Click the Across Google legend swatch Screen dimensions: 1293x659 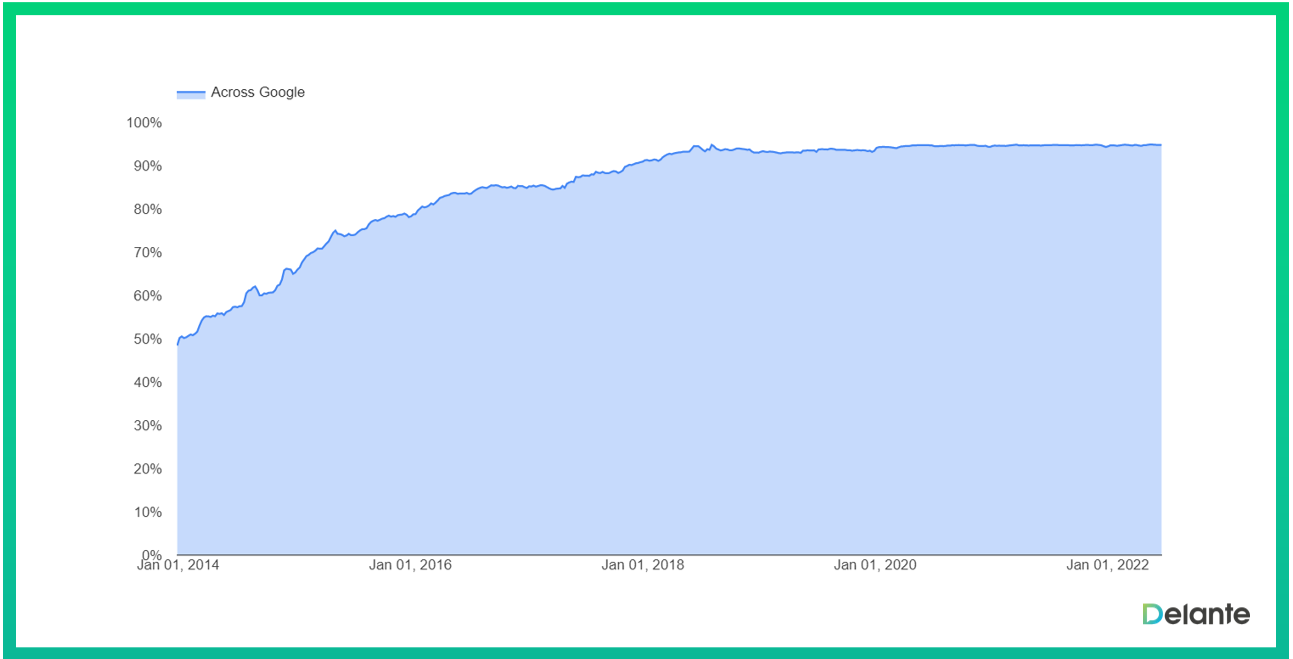pyautogui.click(x=190, y=93)
